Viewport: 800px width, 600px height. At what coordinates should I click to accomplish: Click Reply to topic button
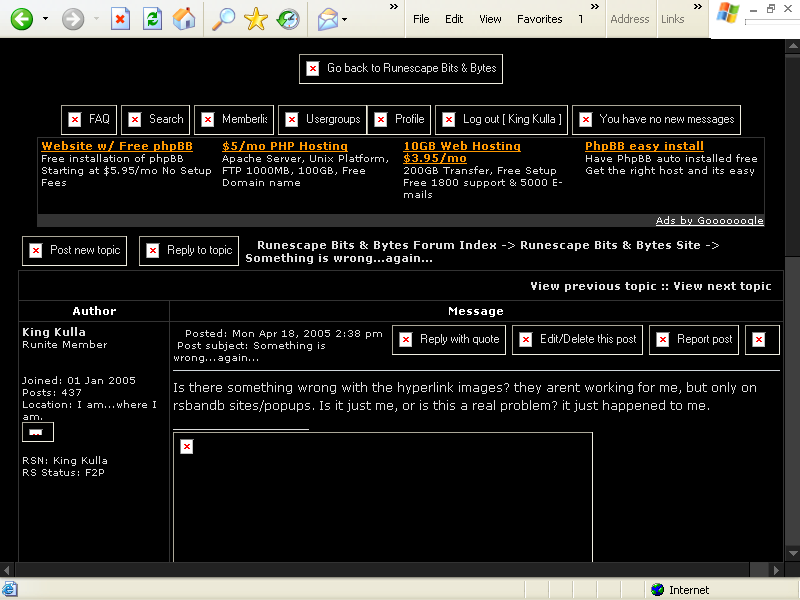[189, 251]
